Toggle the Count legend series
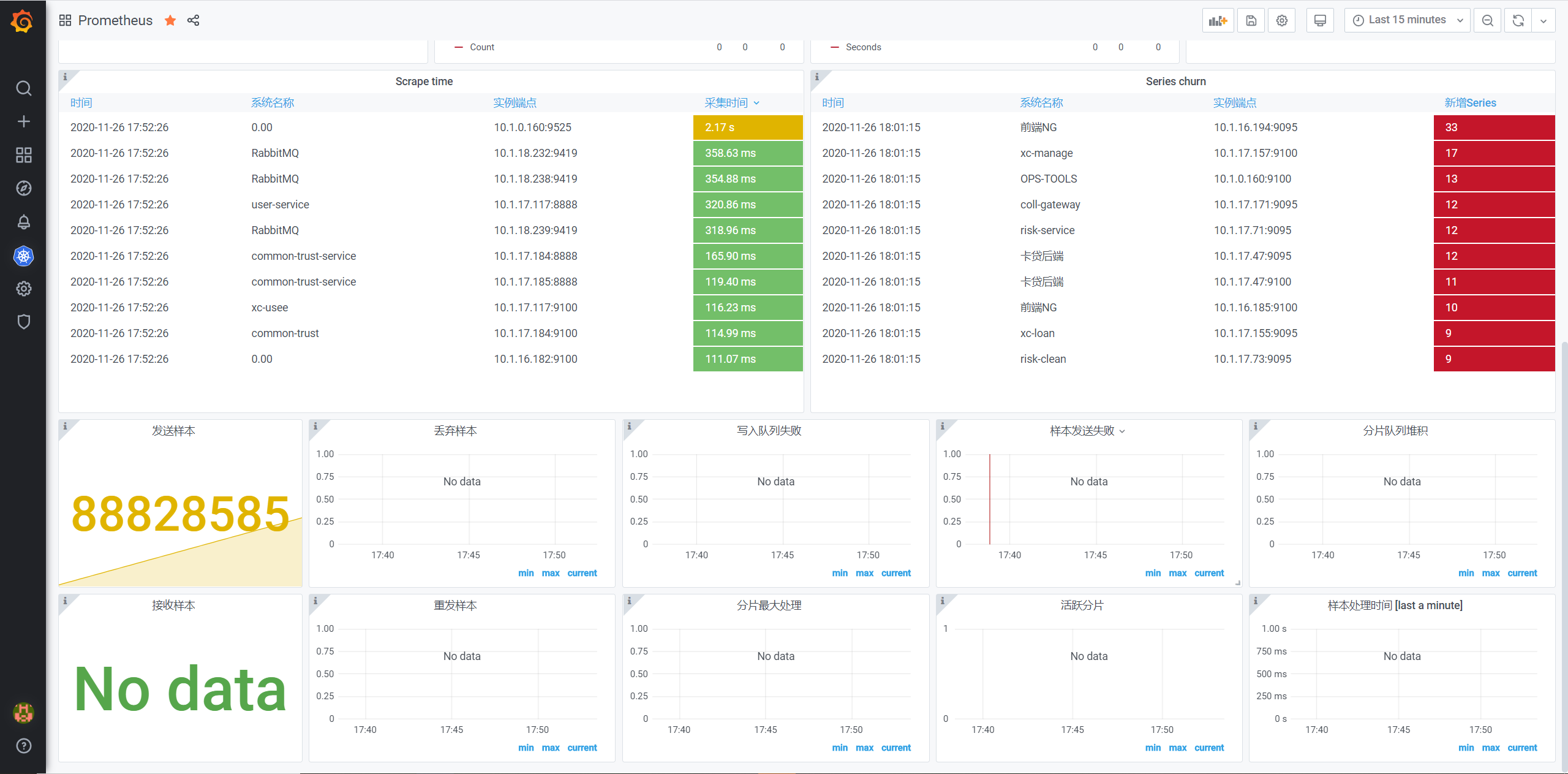The height and width of the screenshot is (774, 1568). click(x=481, y=47)
